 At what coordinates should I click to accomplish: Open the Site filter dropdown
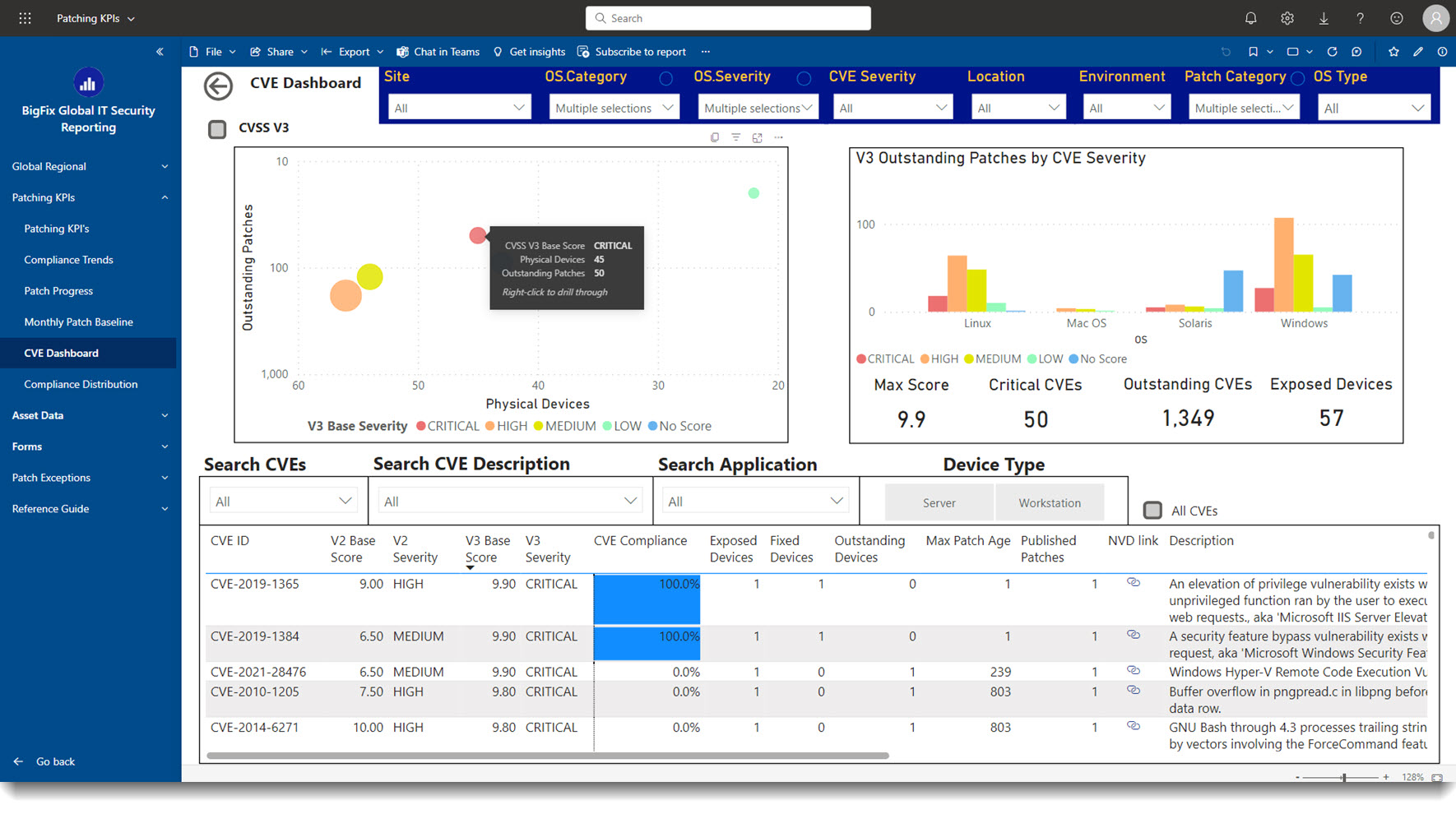point(459,108)
